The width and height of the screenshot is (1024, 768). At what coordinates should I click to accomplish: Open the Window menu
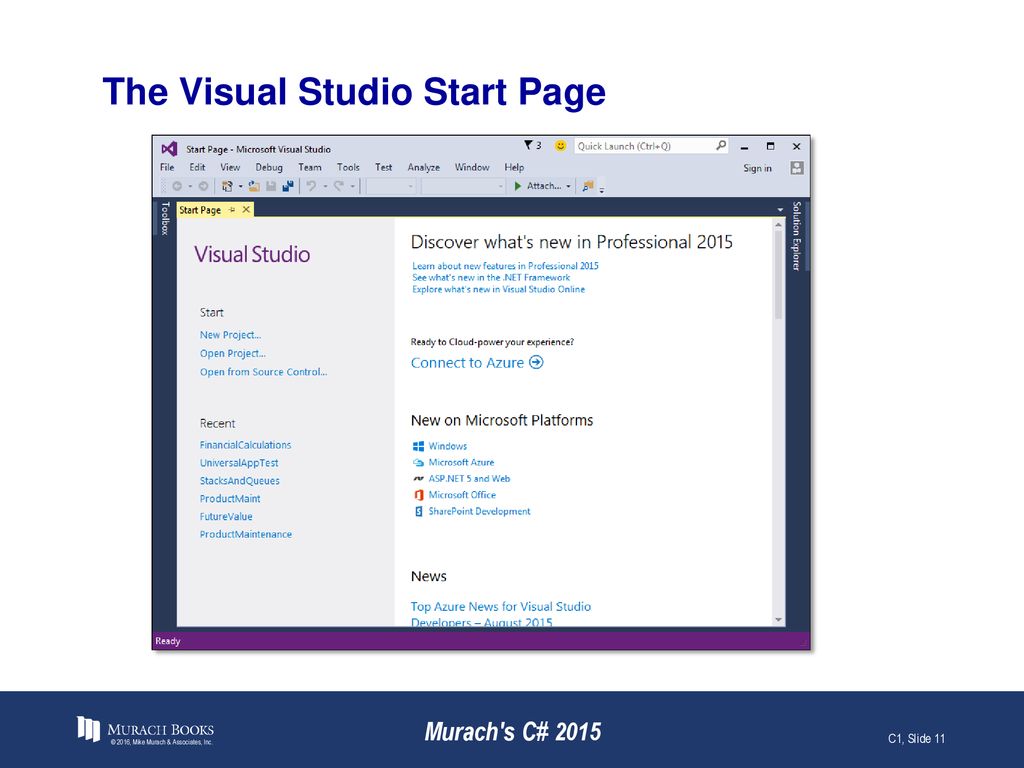pyautogui.click(x=472, y=167)
